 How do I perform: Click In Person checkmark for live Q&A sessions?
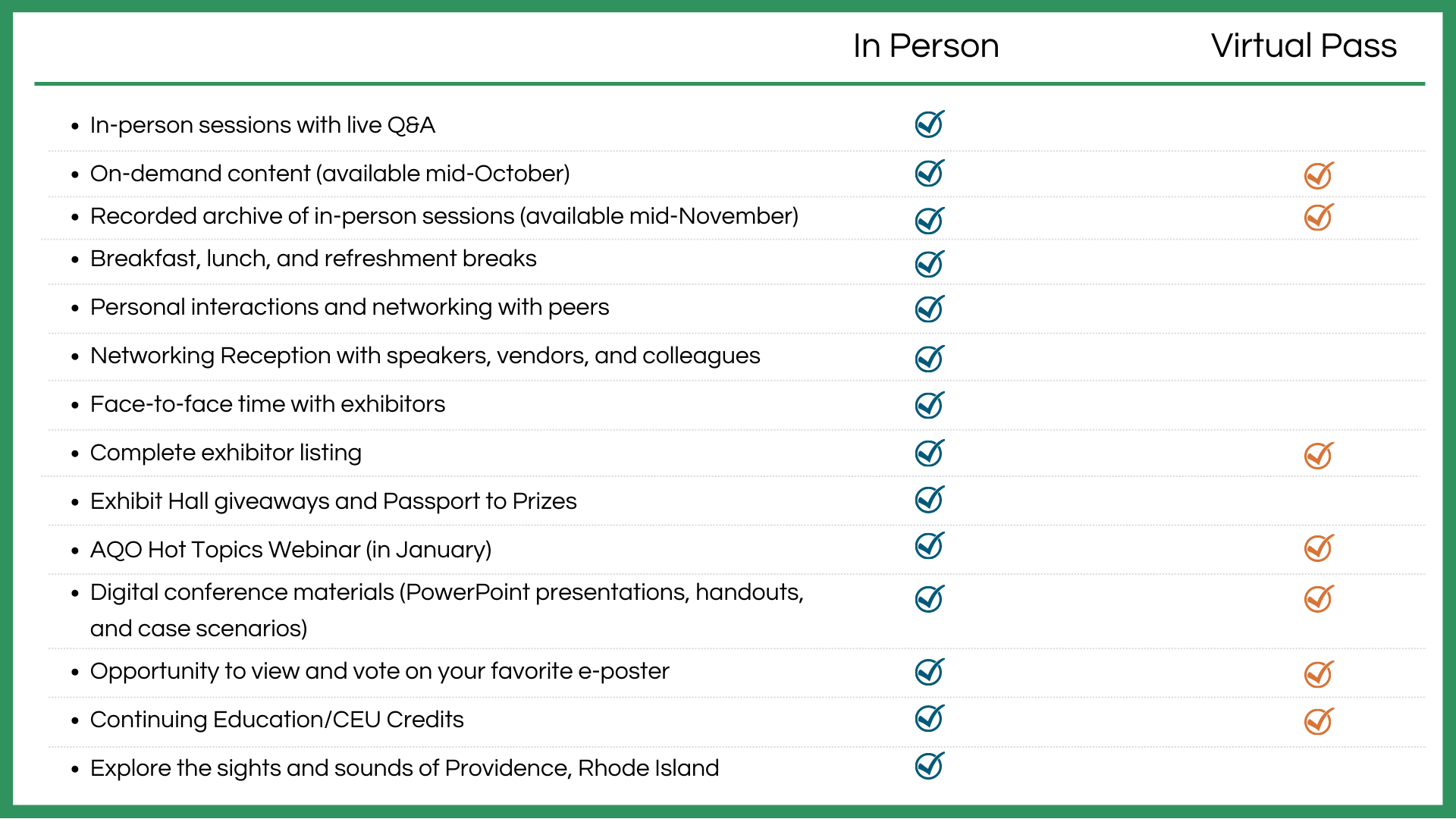pos(929,124)
